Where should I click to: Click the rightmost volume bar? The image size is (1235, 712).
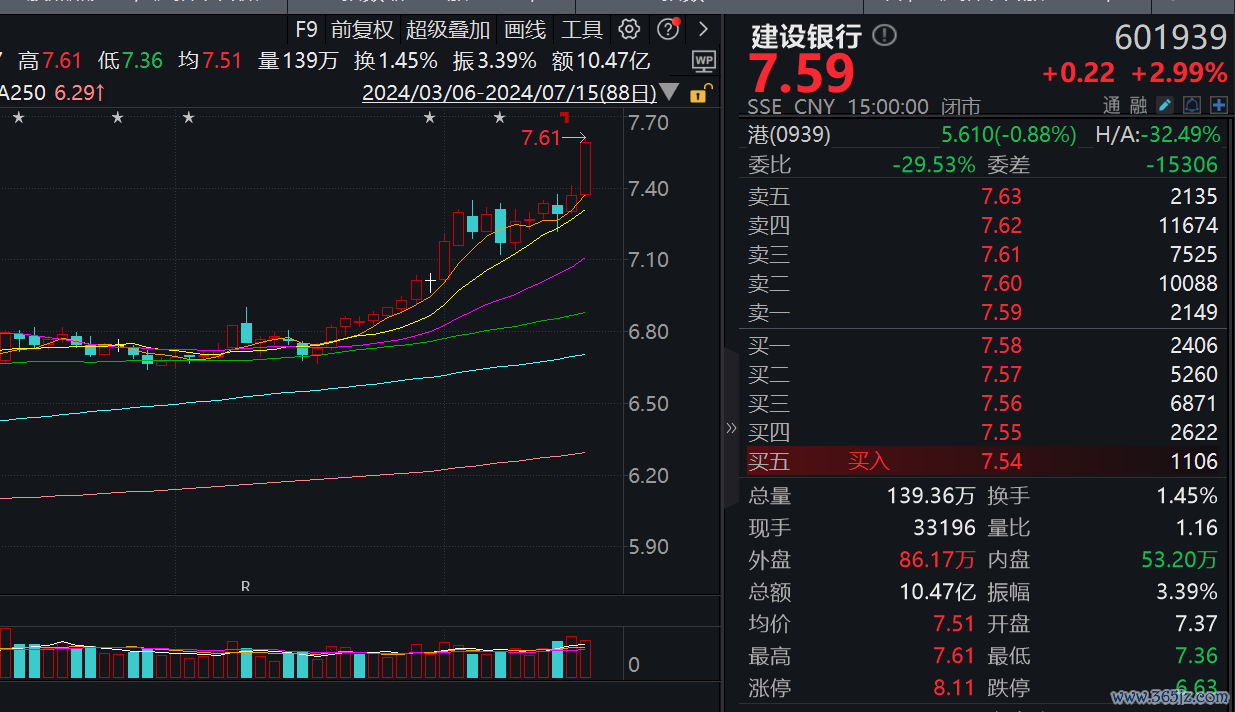(x=586, y=659)
